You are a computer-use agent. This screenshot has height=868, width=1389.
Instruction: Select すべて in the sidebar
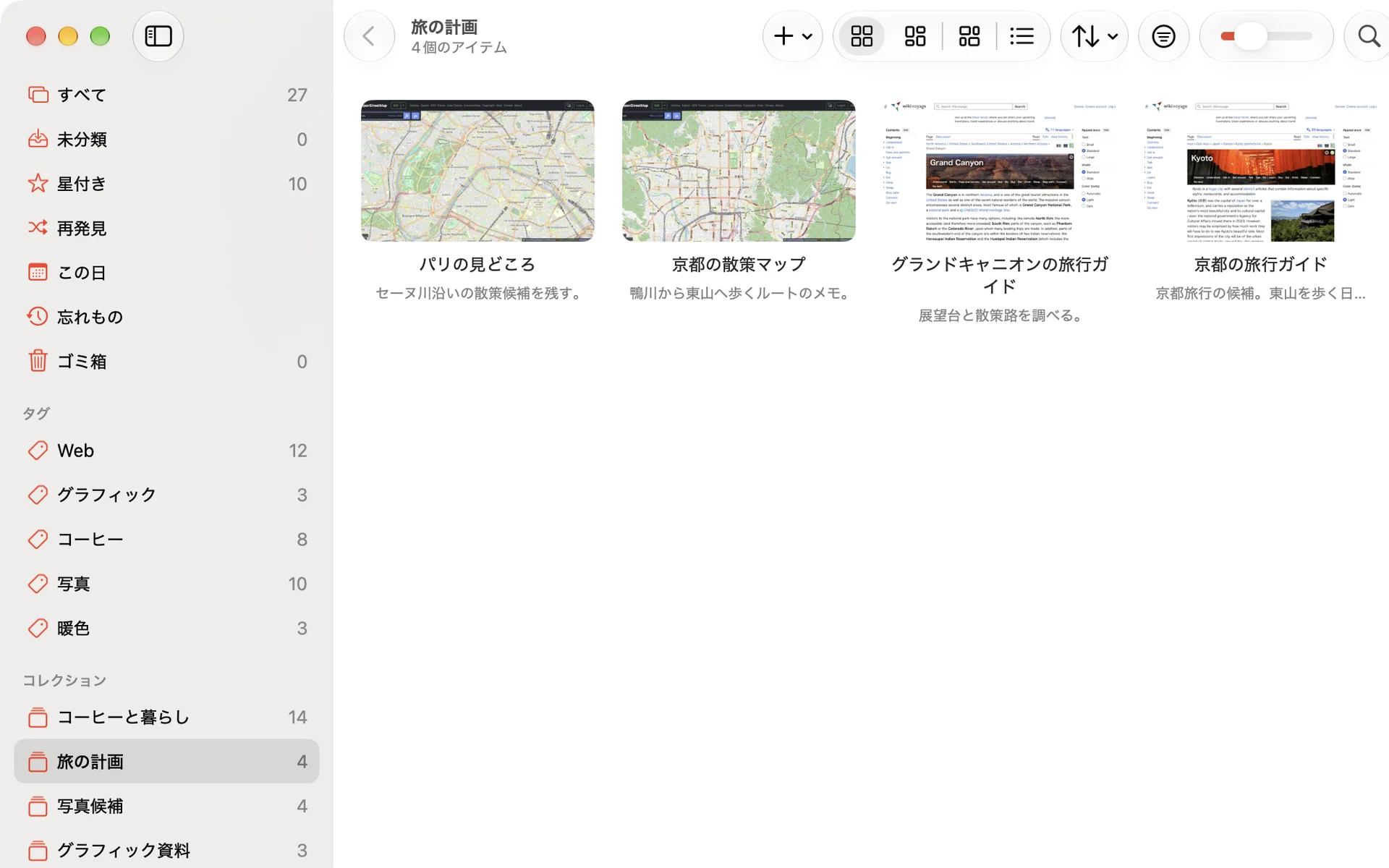(166, 95)
